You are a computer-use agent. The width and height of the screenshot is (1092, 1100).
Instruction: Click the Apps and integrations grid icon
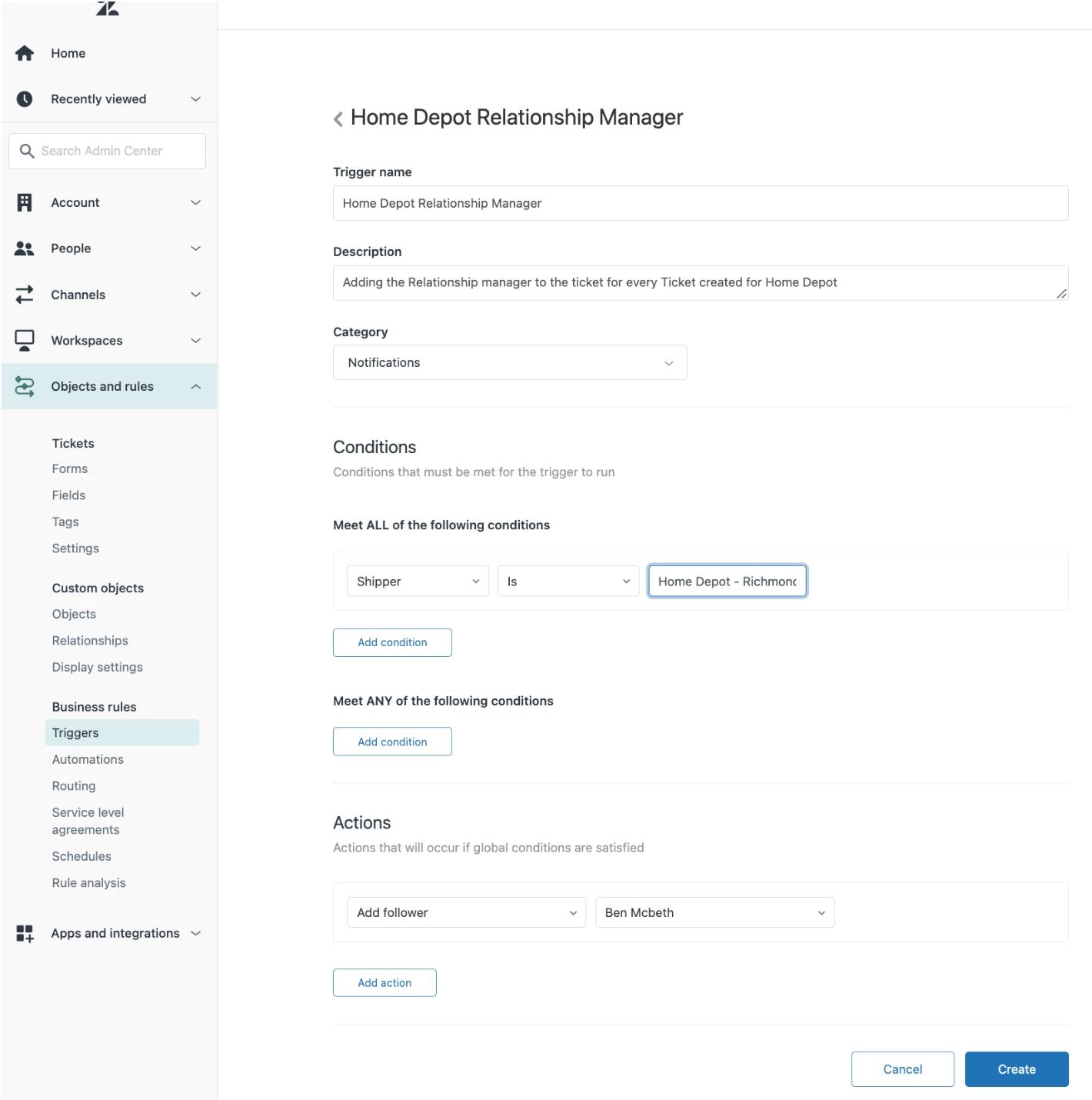coord(25,933)
